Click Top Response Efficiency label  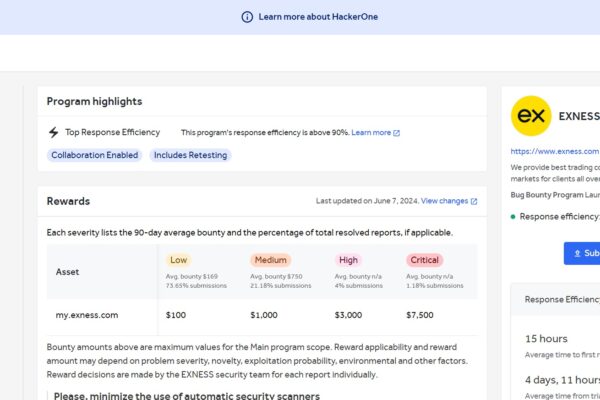click(112, 132)
